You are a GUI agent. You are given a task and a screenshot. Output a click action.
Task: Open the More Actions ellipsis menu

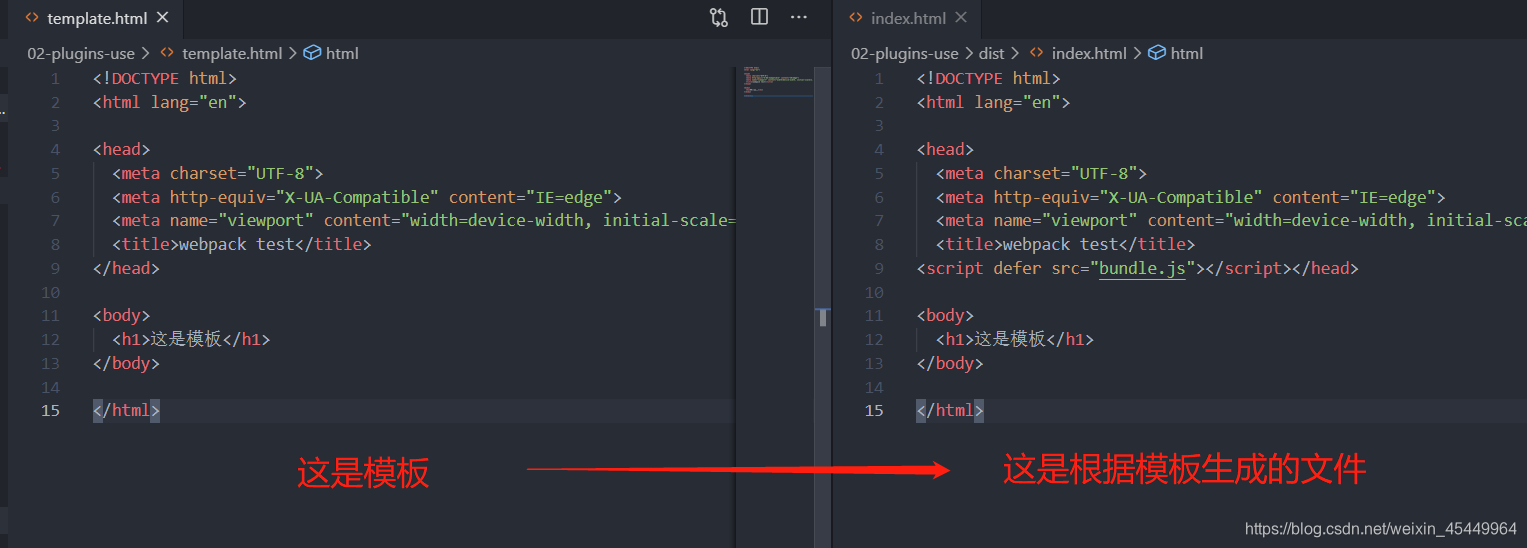point(799,17)
